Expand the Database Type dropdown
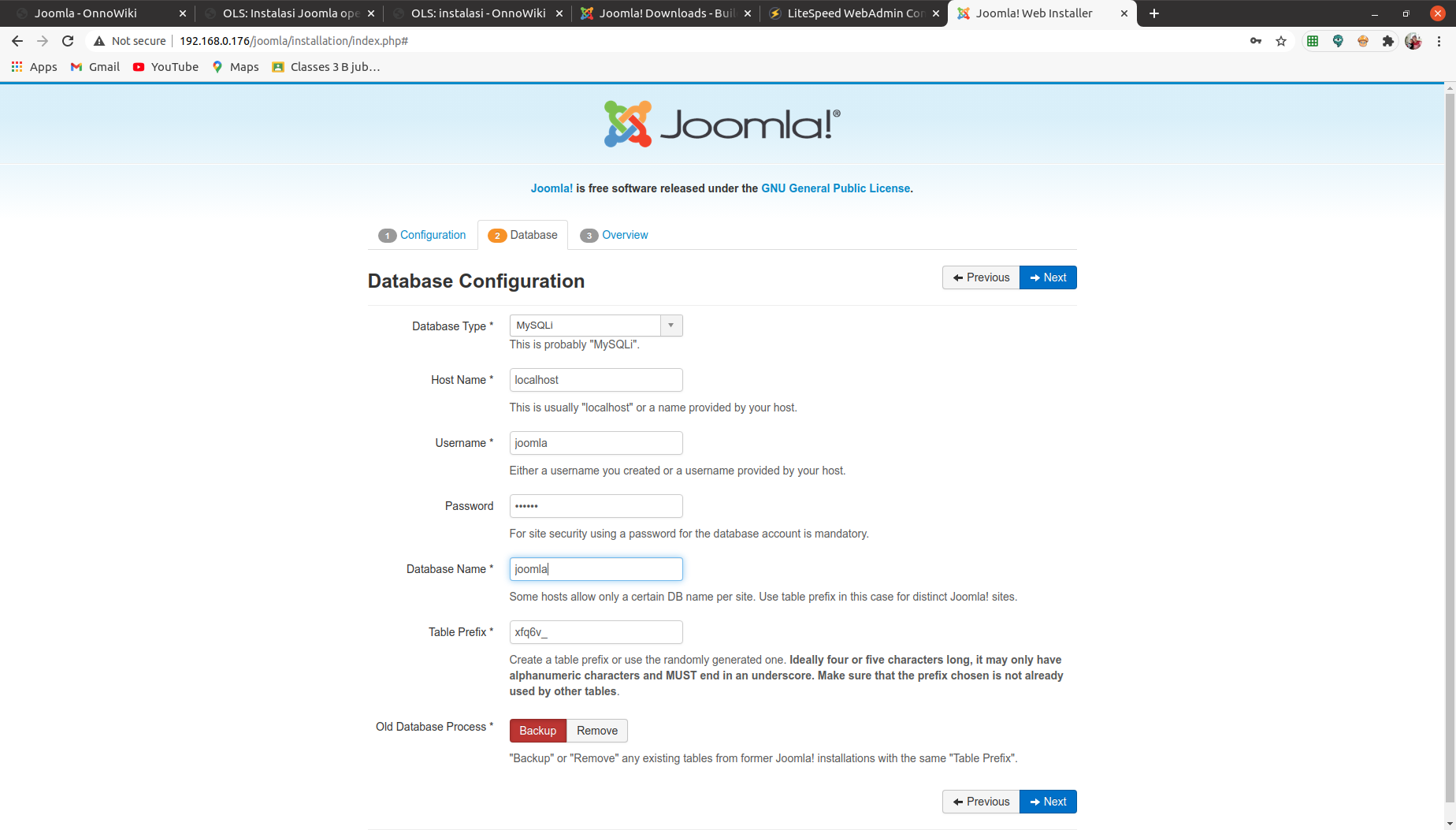Viewport: 1456px width, 830px height. pos(596,326)
